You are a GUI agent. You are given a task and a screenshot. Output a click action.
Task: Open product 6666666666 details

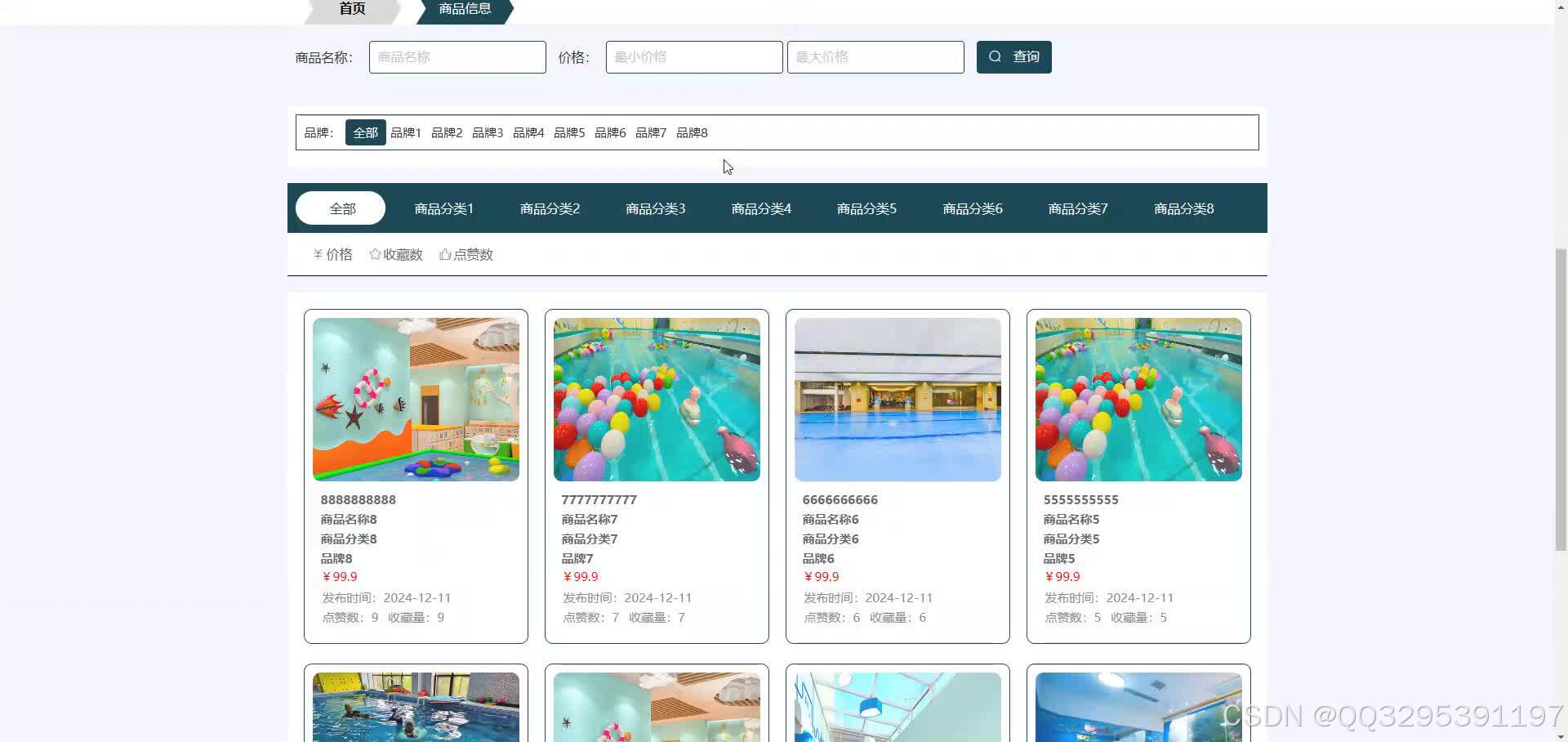click(840, 499)
